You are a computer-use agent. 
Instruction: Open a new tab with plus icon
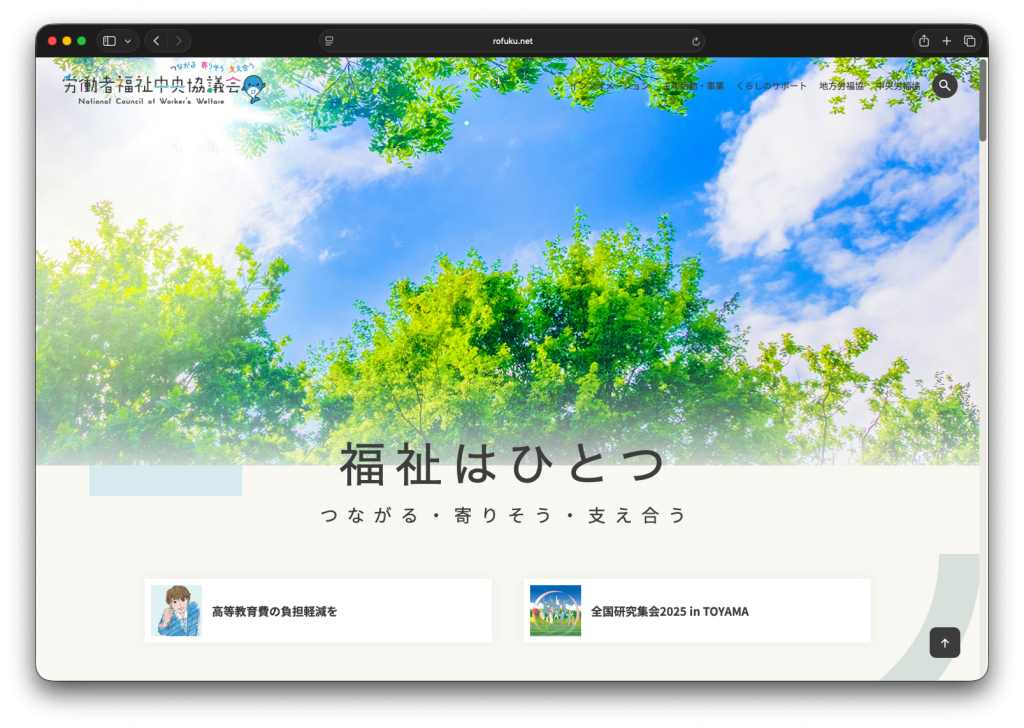[x=946, y=41]
